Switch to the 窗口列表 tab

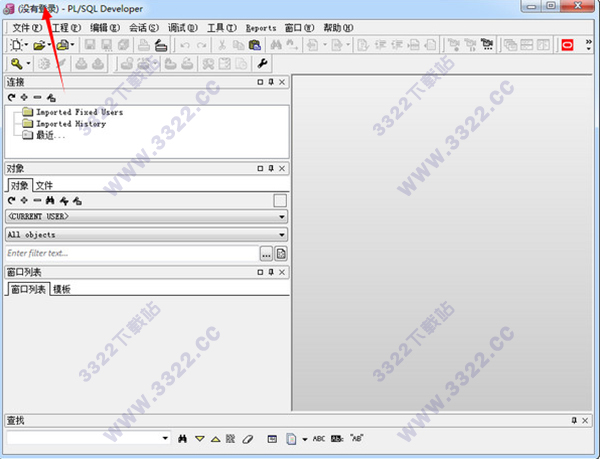click(28, 289)
